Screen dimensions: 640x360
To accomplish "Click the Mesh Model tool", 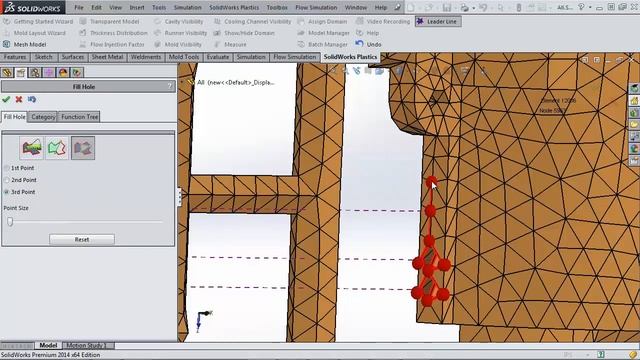I will pos(24,44).
